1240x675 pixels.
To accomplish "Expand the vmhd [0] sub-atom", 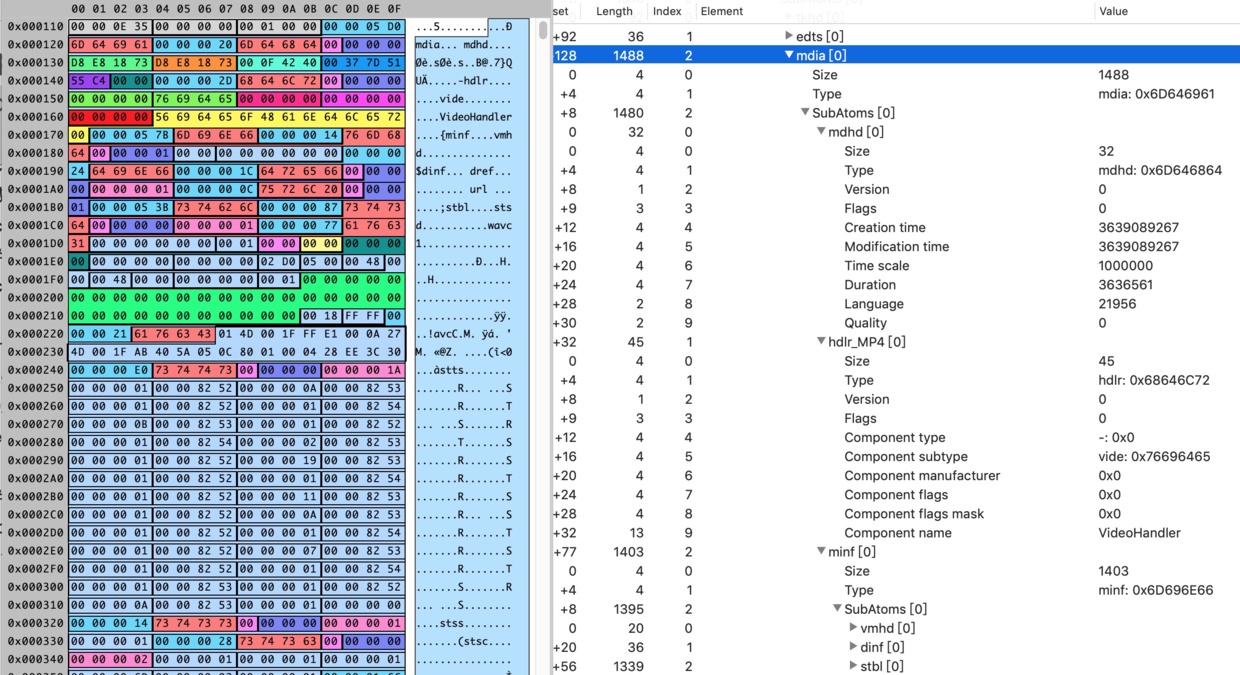I will point(853,628).
